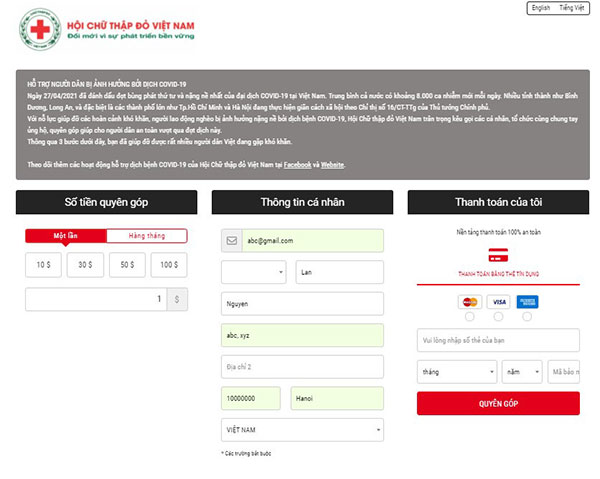The image size is (600, 479).
Task: Click the Mastercard logo
Action: pyautogui.click(x=468, y=301)
